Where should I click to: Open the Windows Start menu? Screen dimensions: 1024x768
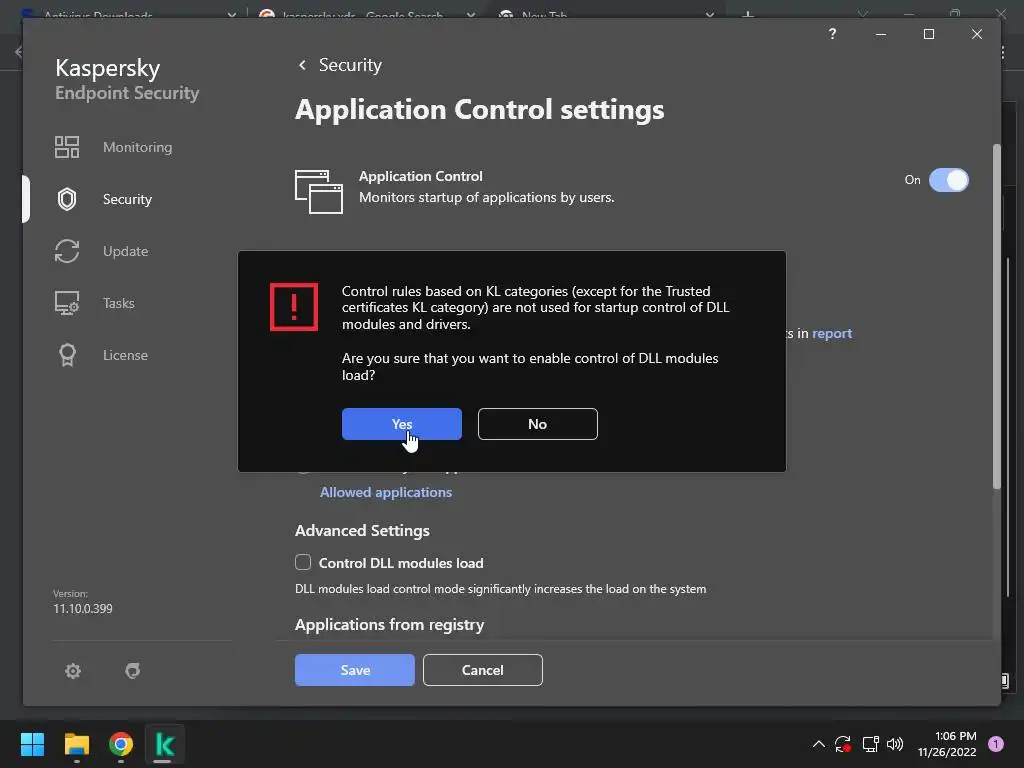[x=32, y=744]
